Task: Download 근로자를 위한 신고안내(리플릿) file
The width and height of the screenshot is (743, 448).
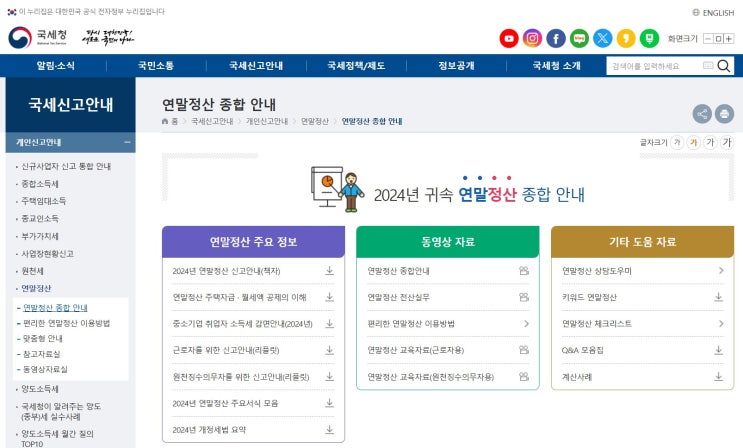Action: 329,350
